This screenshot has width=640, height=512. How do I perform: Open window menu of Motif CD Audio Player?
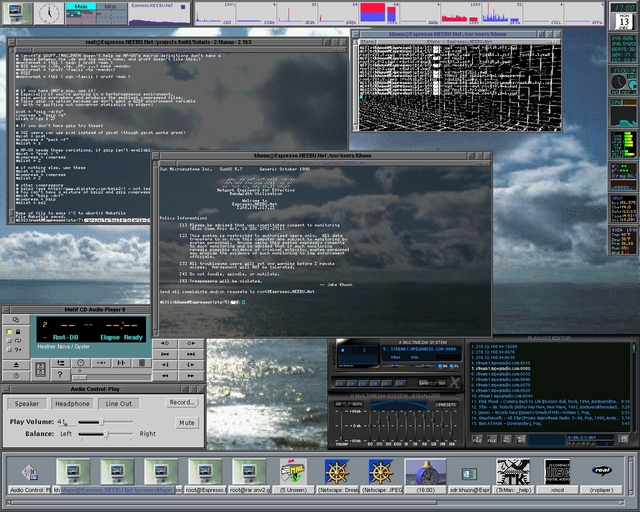pyautogui.click(x=6, y=309)
